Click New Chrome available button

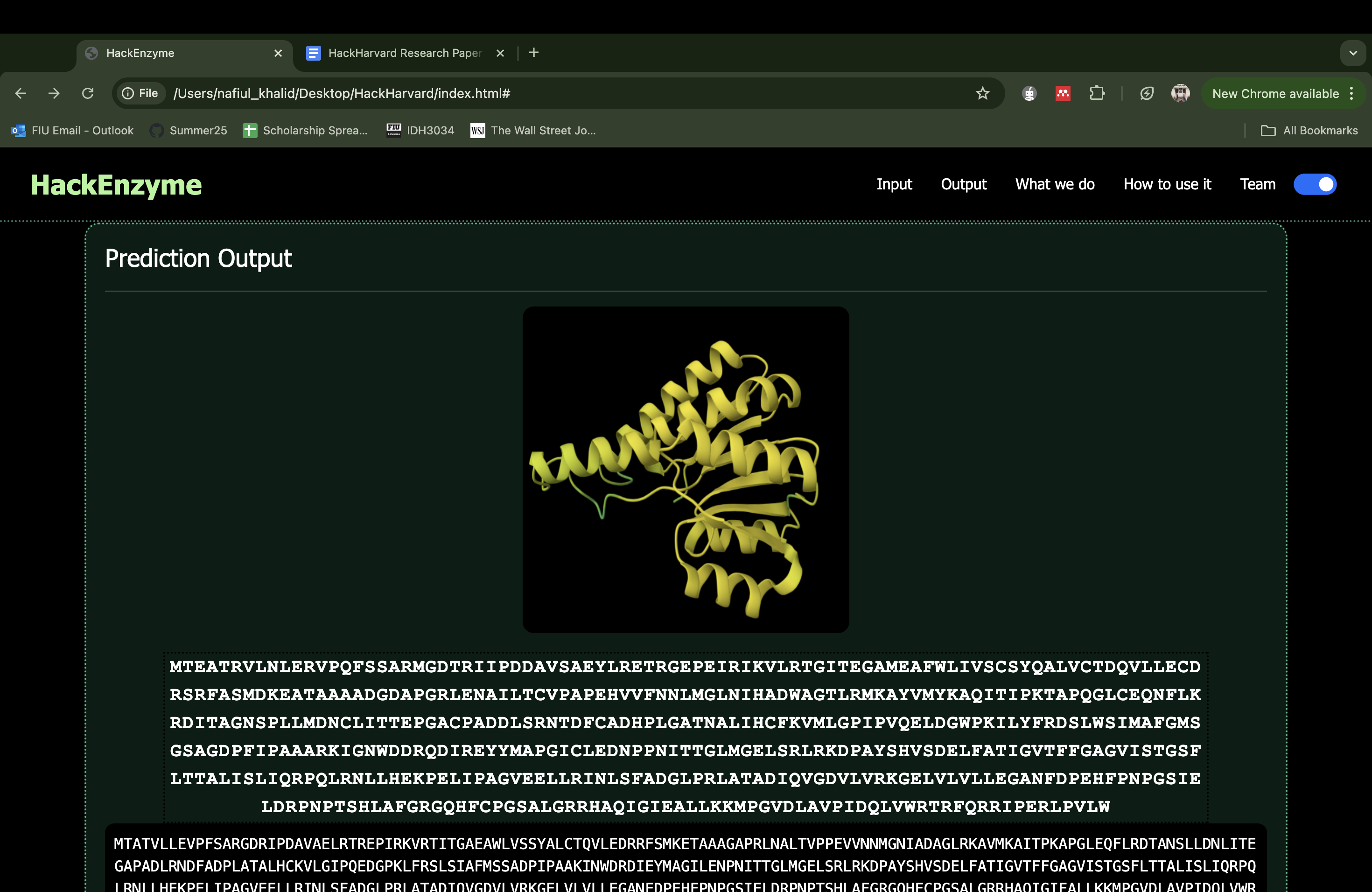[x=1274, y=93]
